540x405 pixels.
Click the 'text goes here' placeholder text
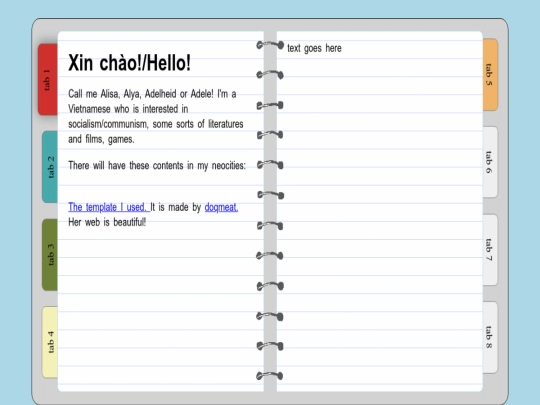(x=314, y=48)
